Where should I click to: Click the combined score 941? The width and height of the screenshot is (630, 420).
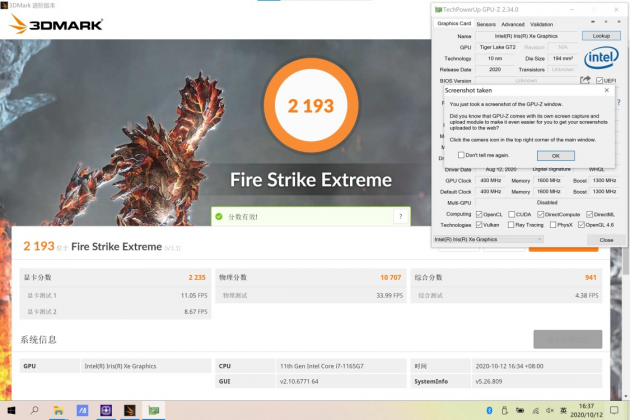(591, 277)
